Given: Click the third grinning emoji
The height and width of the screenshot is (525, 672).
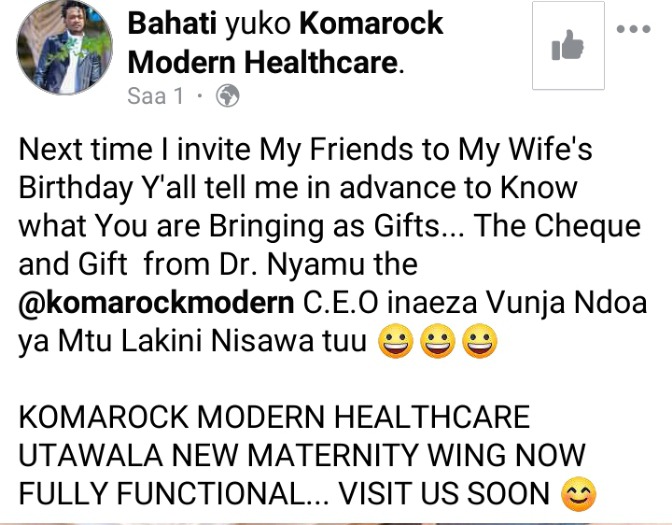Looking at the screenshot, I should [480, 341].
